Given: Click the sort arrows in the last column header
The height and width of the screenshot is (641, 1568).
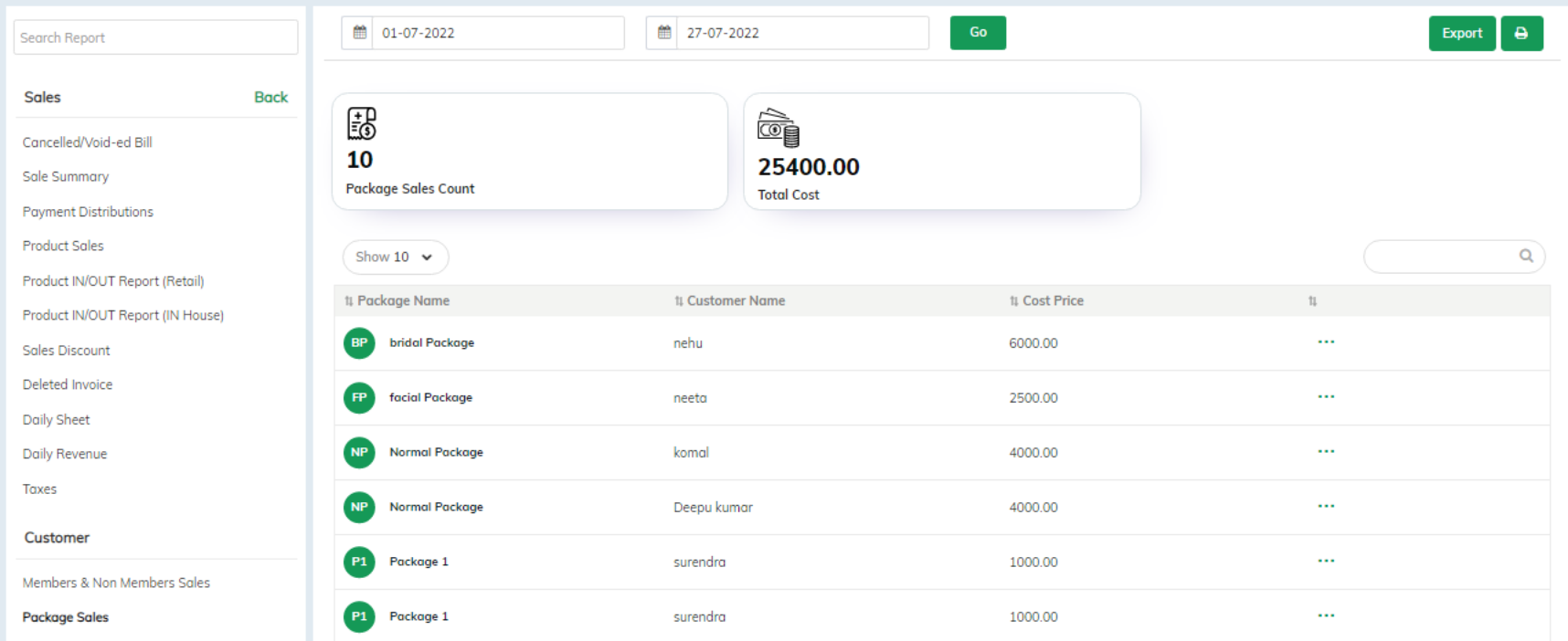Looking at the screenshot, I should [1312, 301].
